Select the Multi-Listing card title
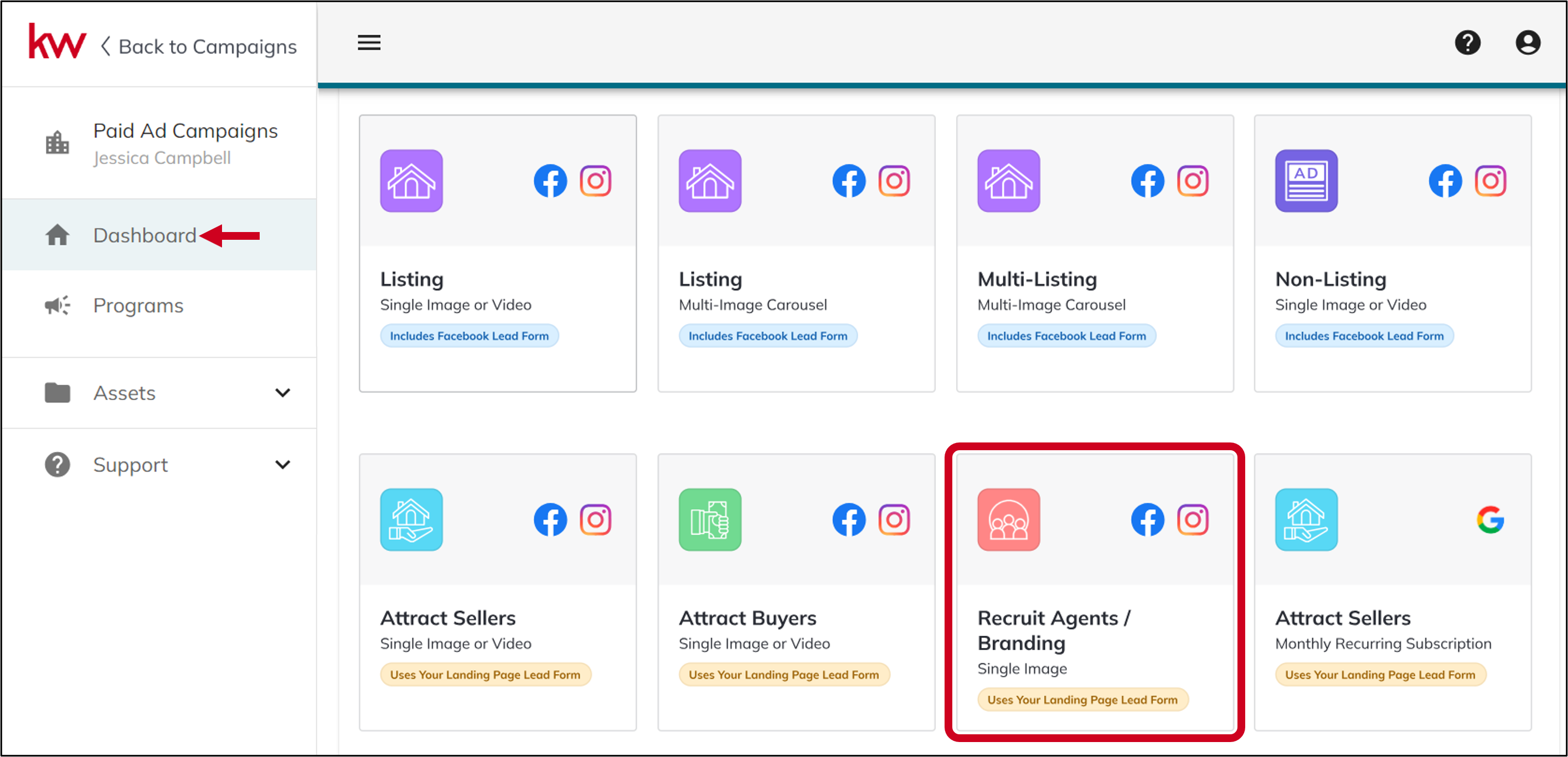The image size is (1568, 757). coord(1037,279)
